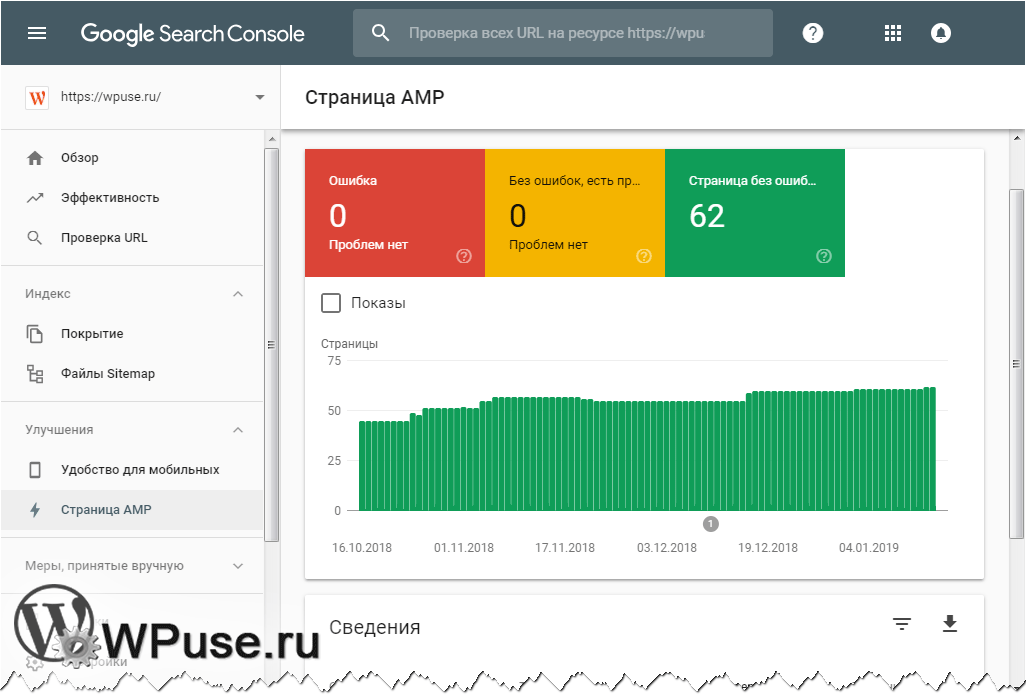Screen dimensions: 1026x695
Task: Click the 04.01.2019 date label on chart
Action: [x=869, y=548]
